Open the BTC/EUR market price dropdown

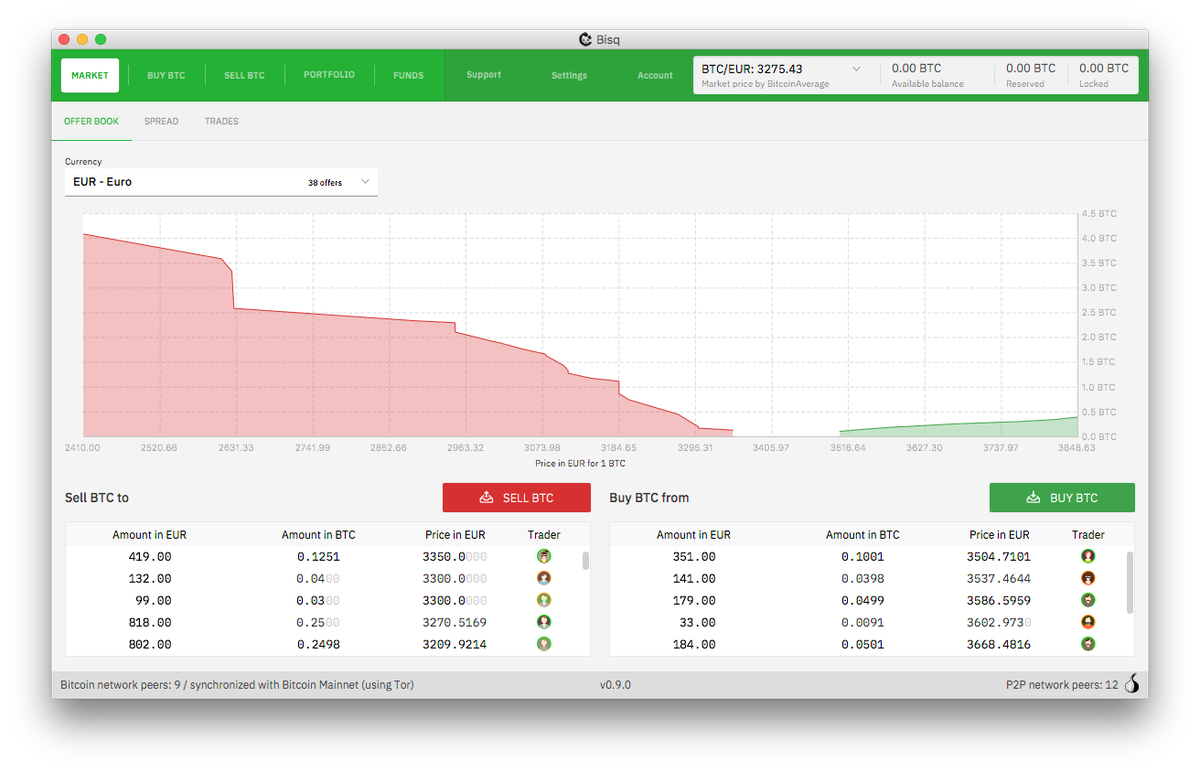[856, 69]
